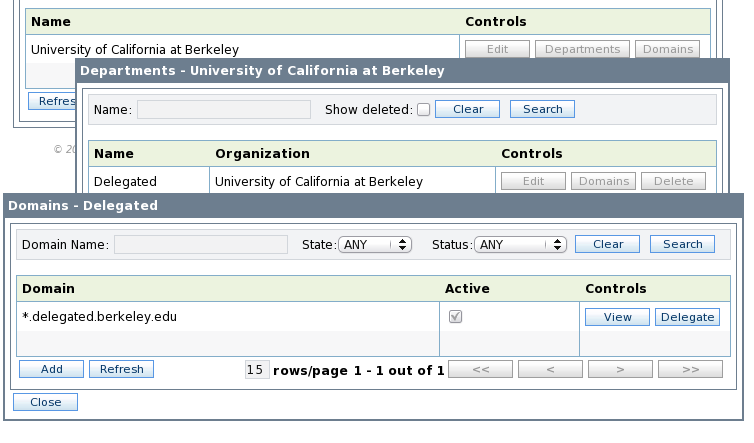Click University of California at Berkeley in Organization column
Viewport: 754px width, 443px height.
pos(319,181)
